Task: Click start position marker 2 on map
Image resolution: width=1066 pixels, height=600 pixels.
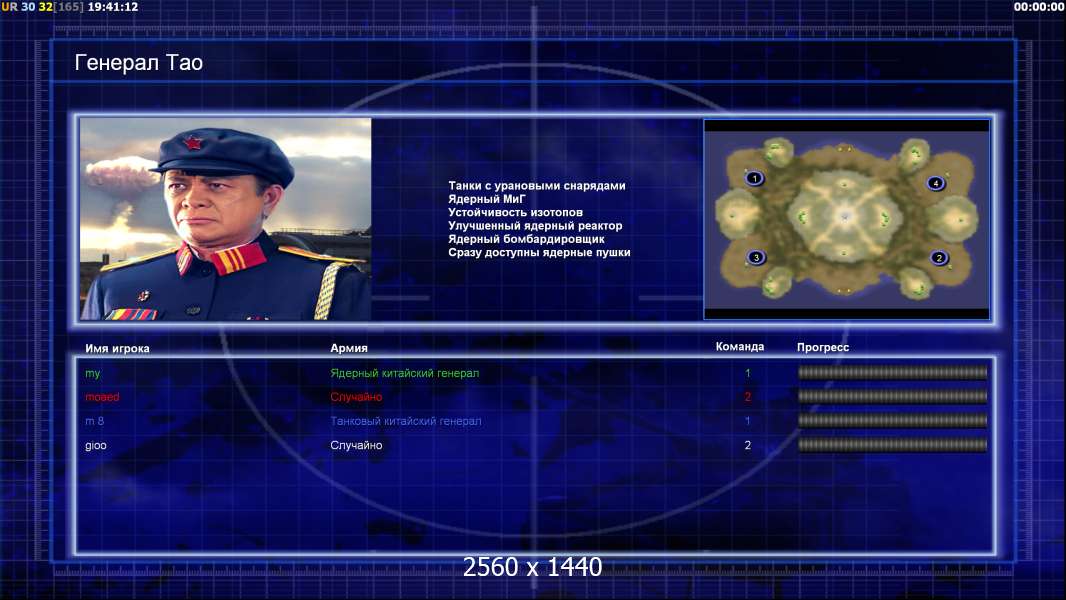Action: click(x=939, y=258)
